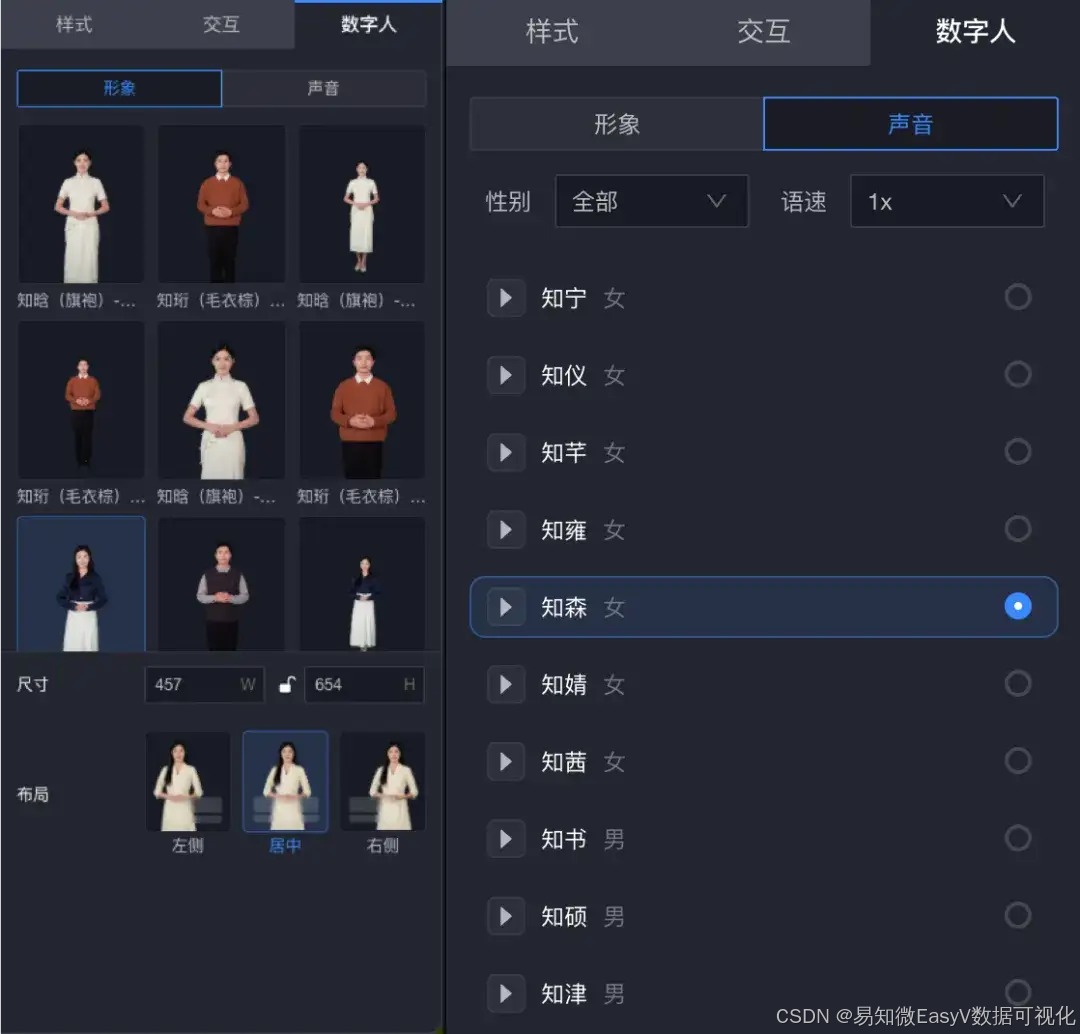Select second-row 知珩 毛衣棕 close-up avatar on right
1080x1034 pixels.
pos(362,400)
